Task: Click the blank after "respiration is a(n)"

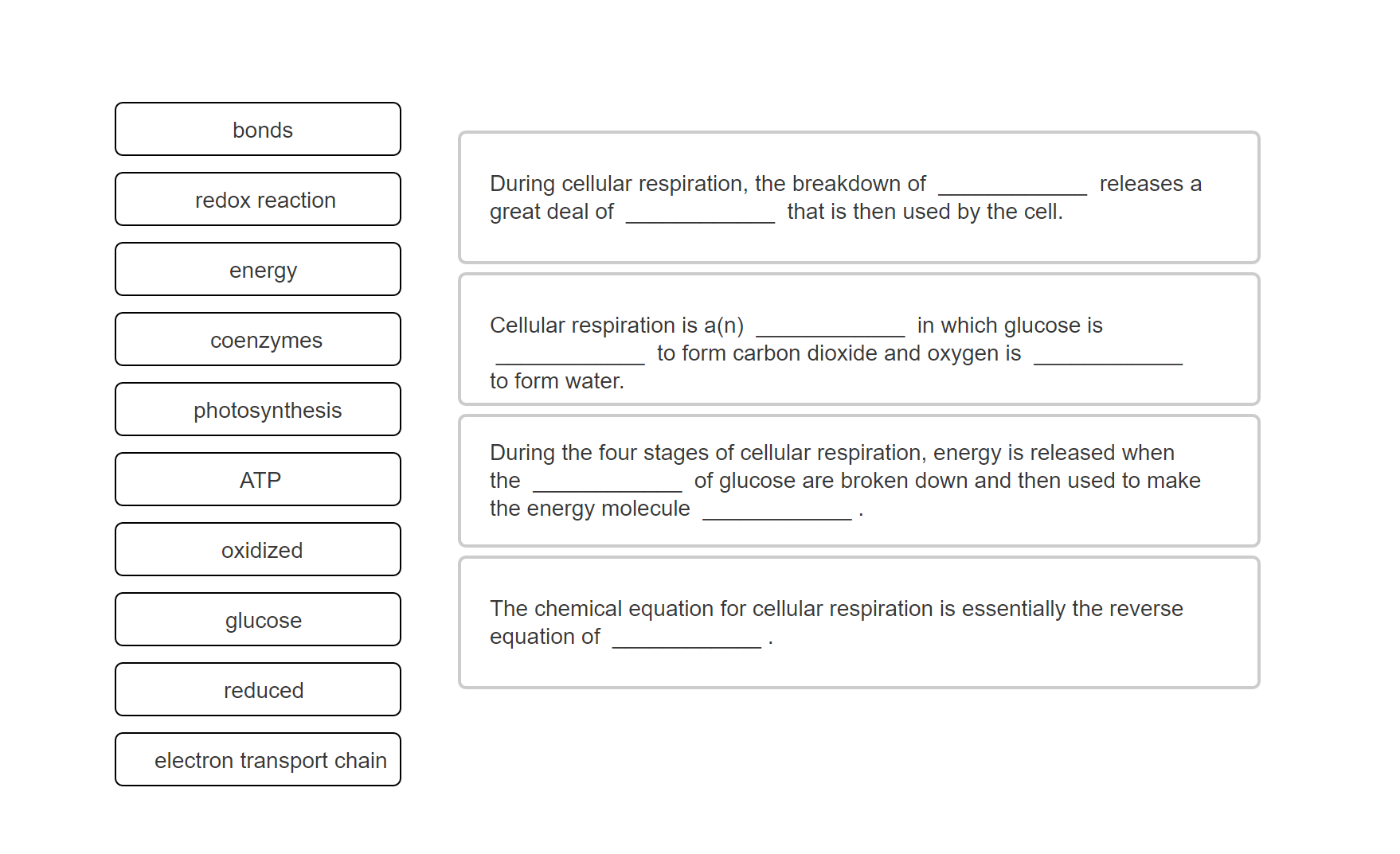Action: coord(830,329)
